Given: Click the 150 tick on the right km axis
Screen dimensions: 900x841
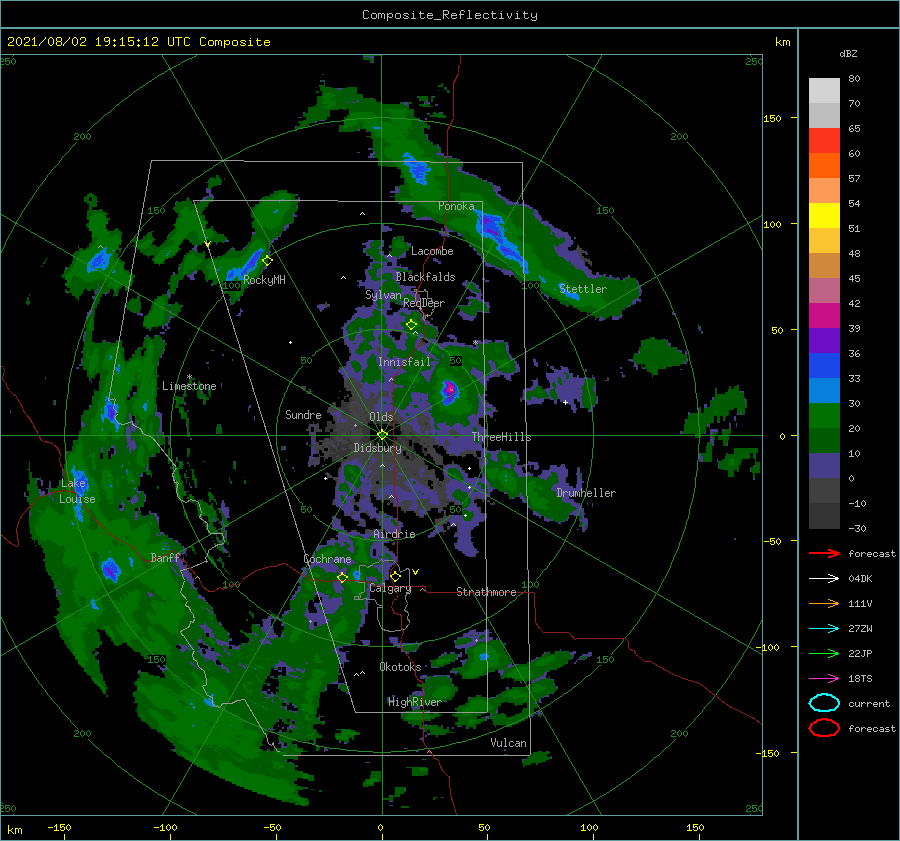Looking at the screenshot, I should click(772, 118).
